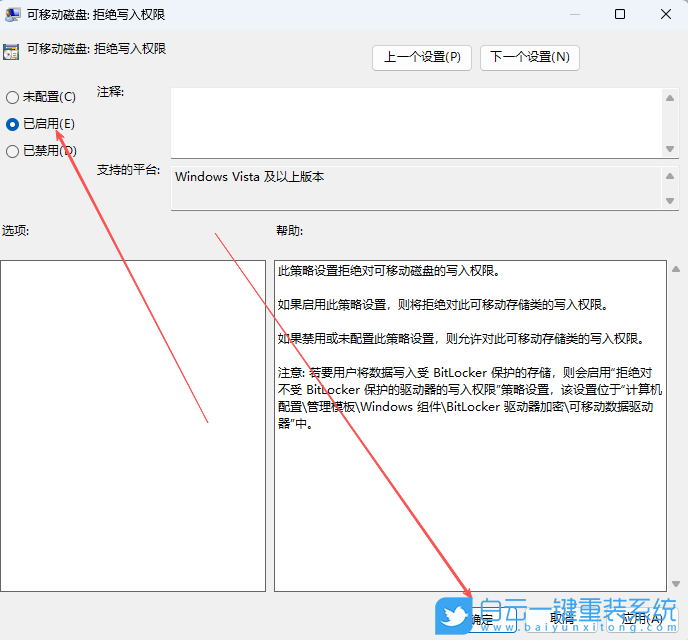Click comment box scroll up arrow

coord(670,98)
